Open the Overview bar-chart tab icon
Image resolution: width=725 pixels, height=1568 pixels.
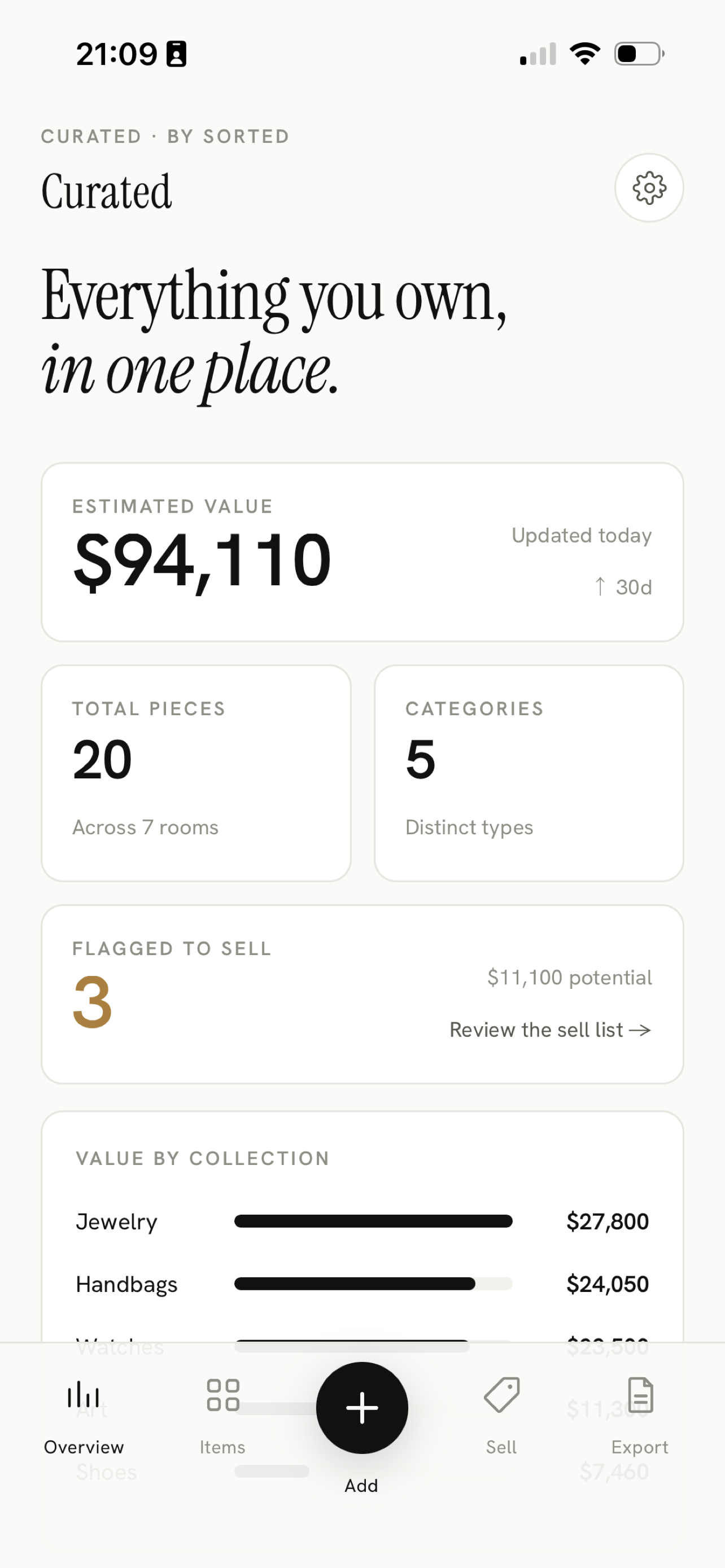84,1395
